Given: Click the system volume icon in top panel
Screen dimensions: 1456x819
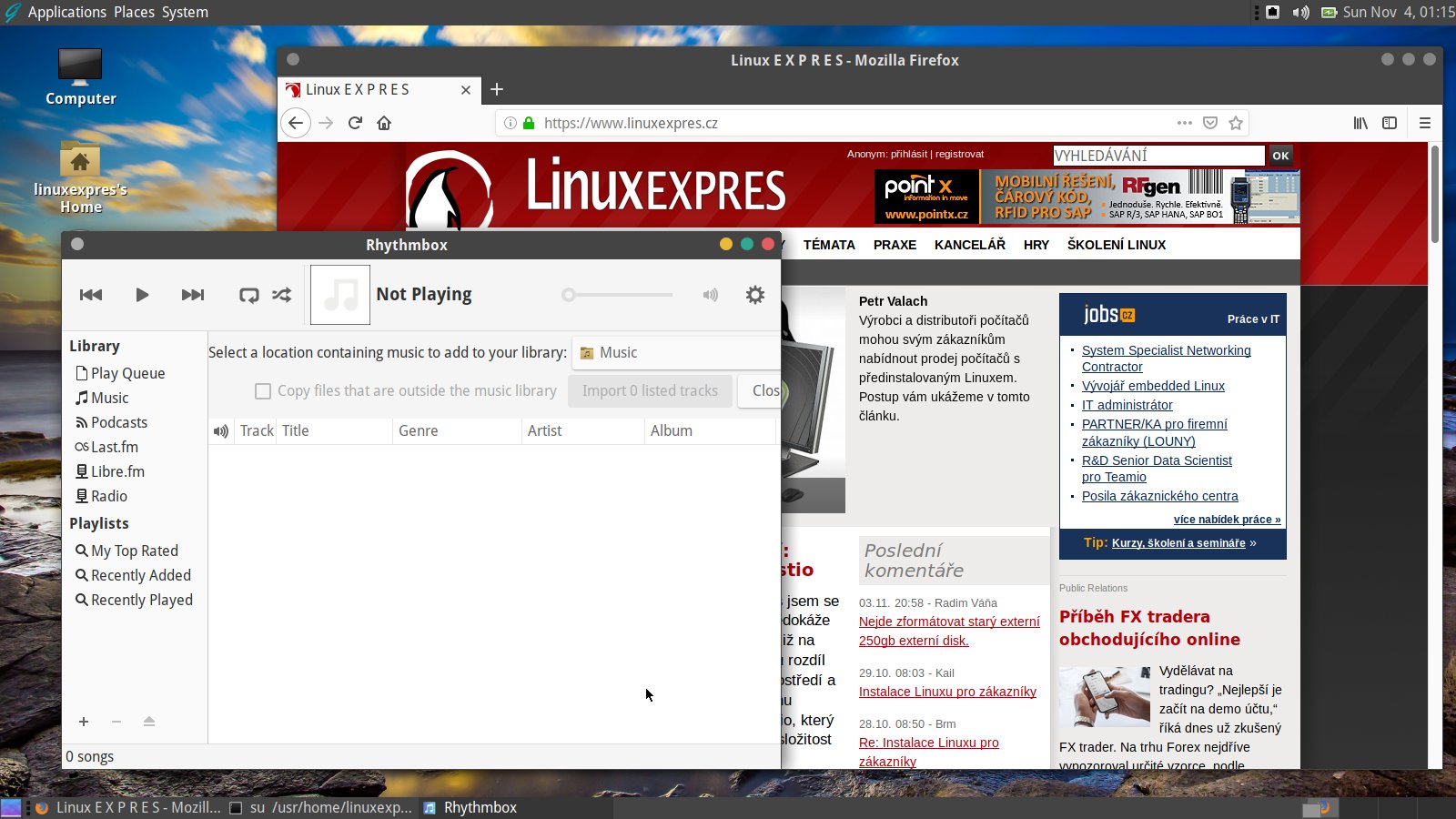Looking at the screenshot, I should [1301, 12].
